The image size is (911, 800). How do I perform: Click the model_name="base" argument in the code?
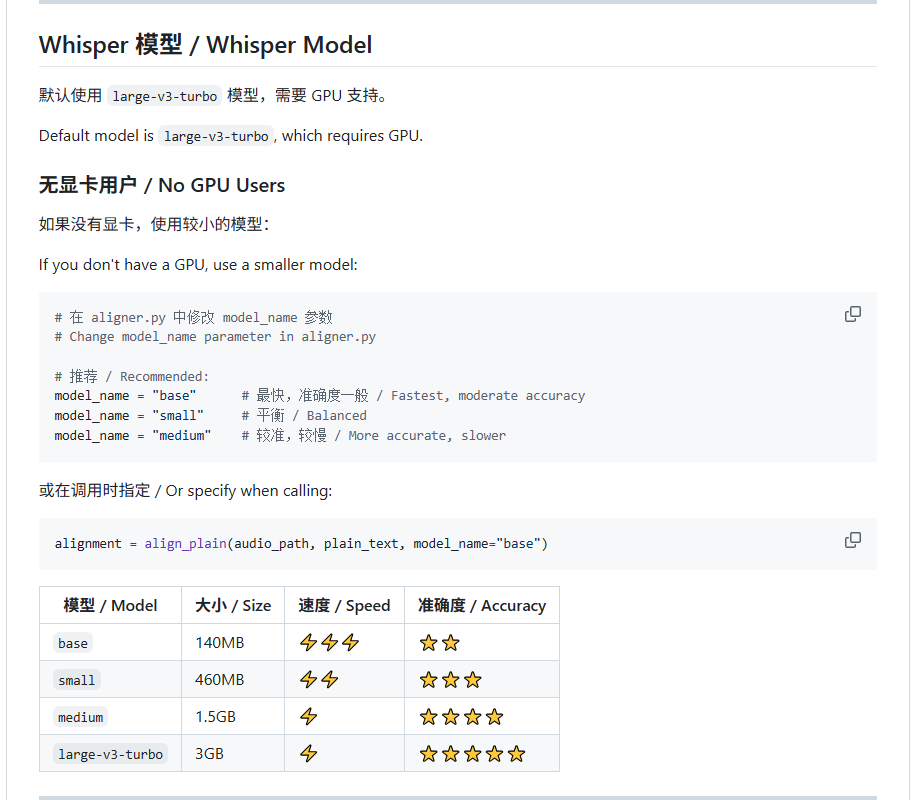pyautogui.click(x=477, y=544)
